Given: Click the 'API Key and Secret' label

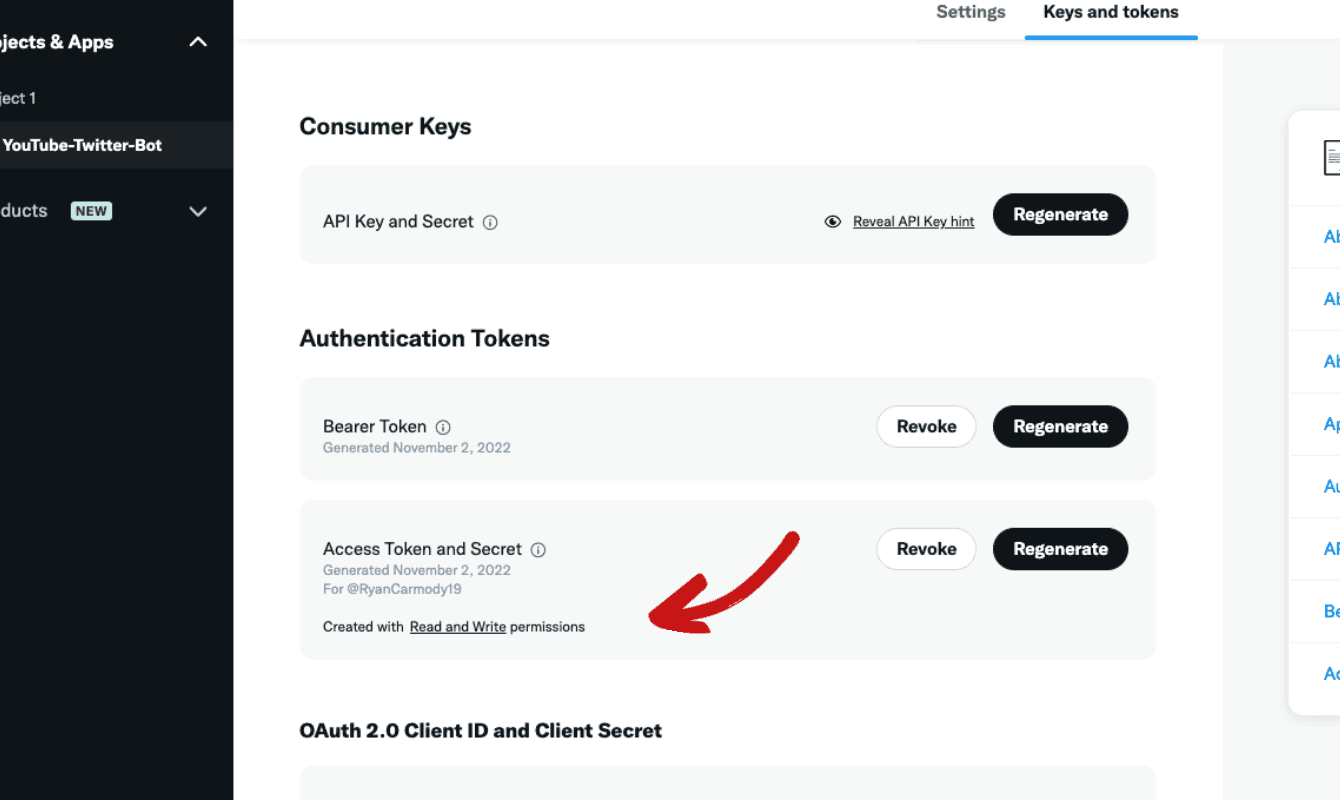Looking at the screenshot, I should [398, 222].
